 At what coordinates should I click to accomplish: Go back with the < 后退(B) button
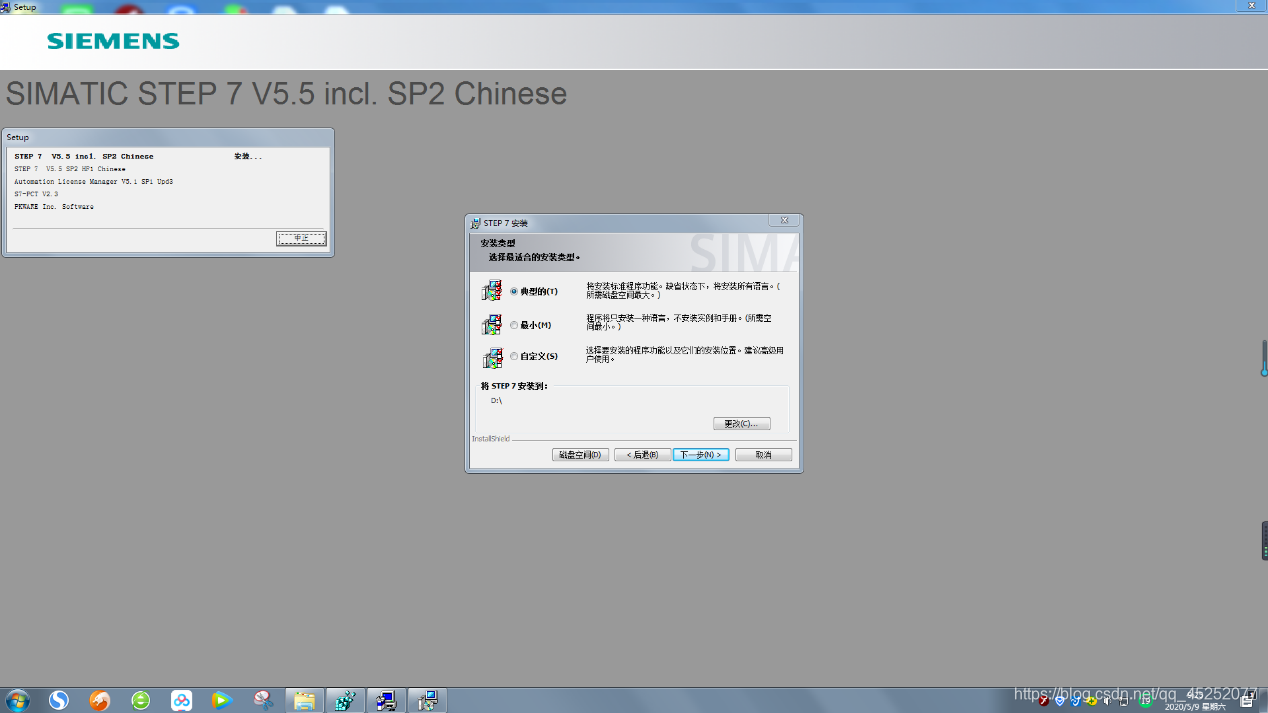tap(642, 455)
